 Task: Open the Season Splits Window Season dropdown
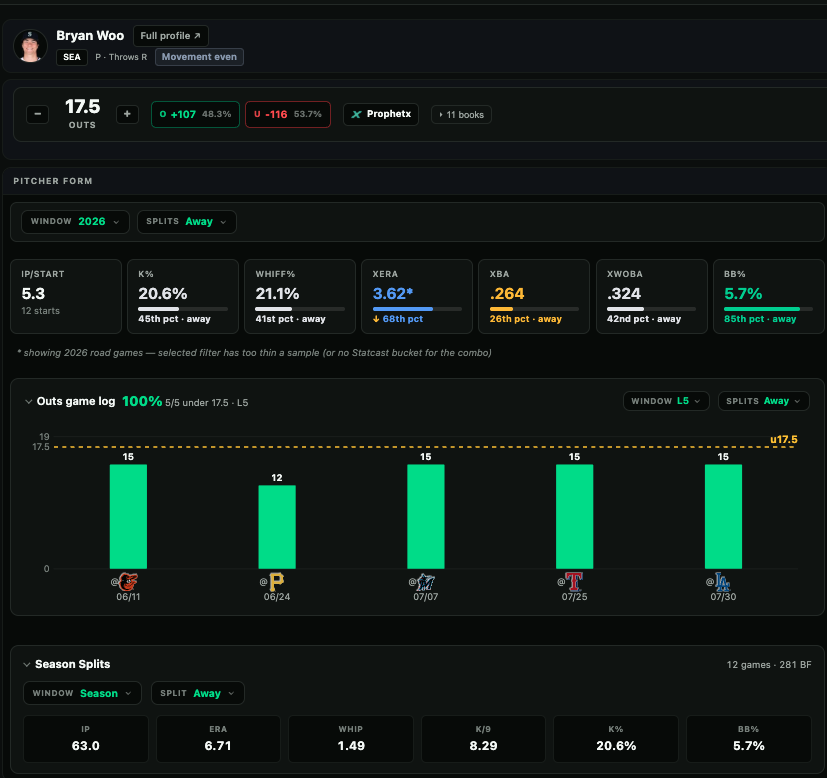[82, 693]
